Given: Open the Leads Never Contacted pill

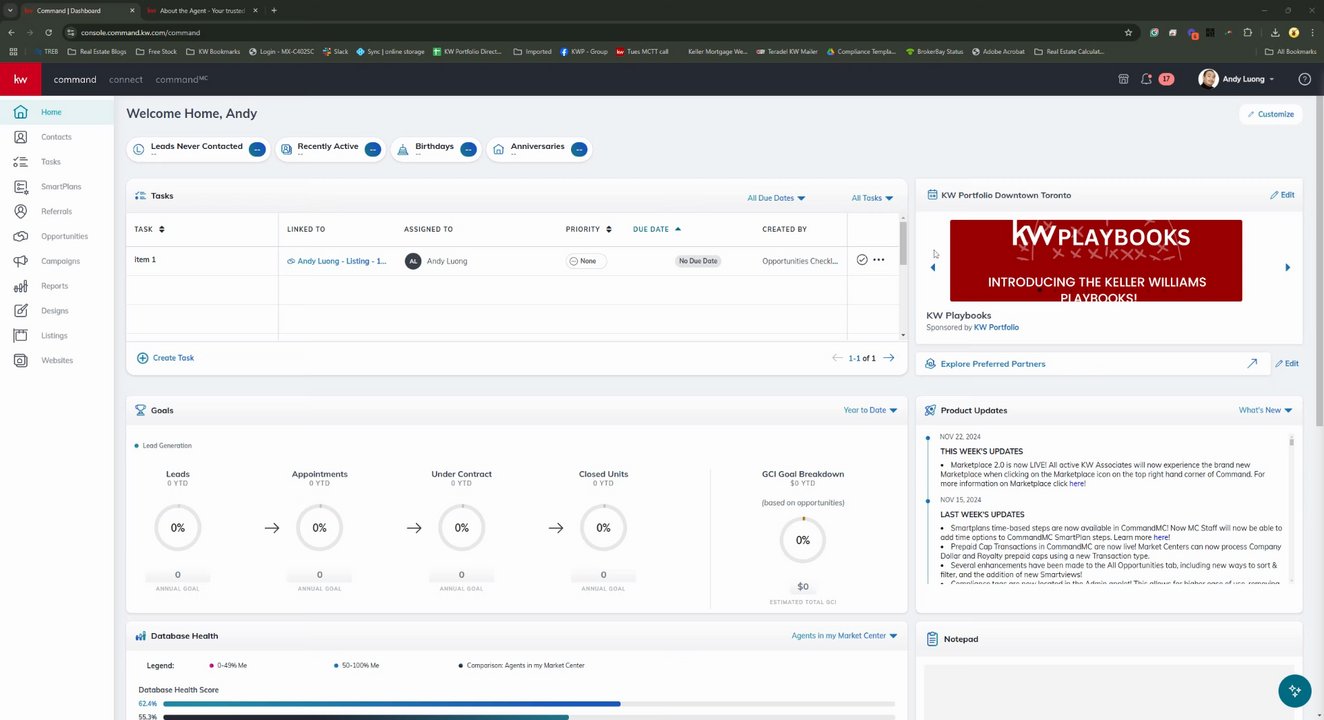Looking at the screenshot, I should point(198,149).
